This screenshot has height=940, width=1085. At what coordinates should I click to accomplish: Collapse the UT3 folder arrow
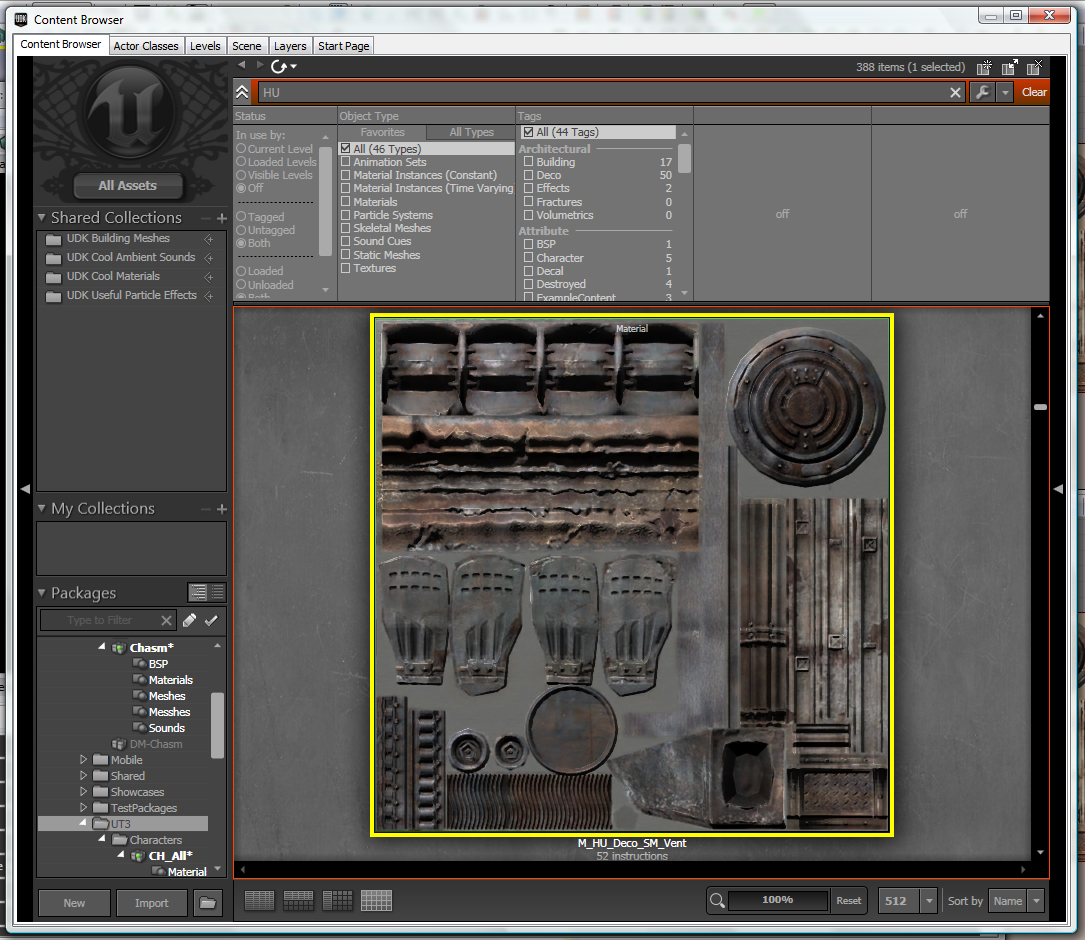[x=84, y=823]
